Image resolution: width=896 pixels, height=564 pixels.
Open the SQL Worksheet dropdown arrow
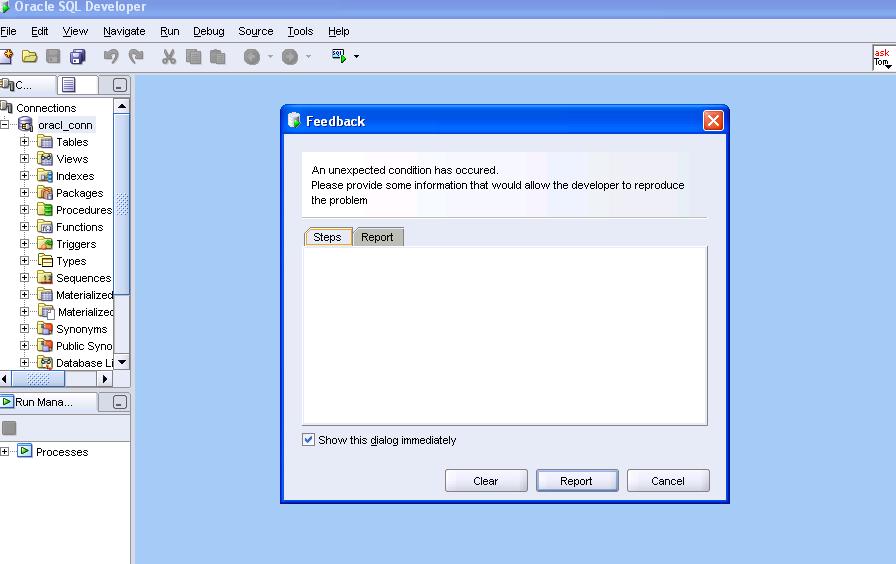pos(356,57)
